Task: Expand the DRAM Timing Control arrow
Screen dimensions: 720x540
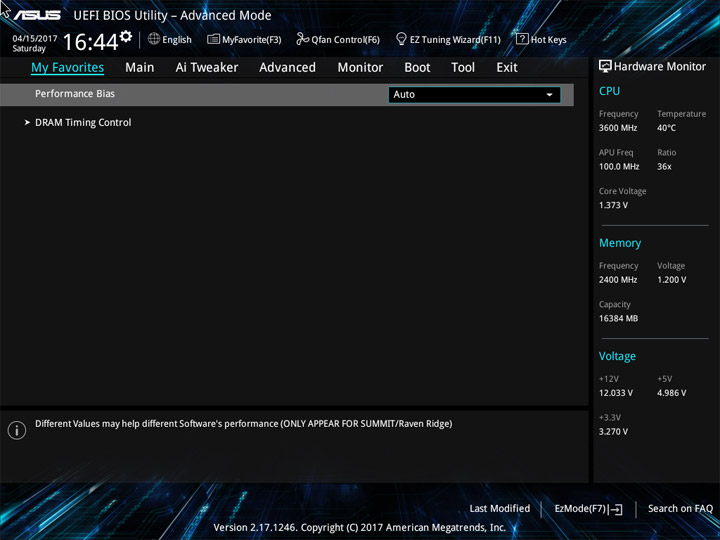Action: tap(27, 123)
